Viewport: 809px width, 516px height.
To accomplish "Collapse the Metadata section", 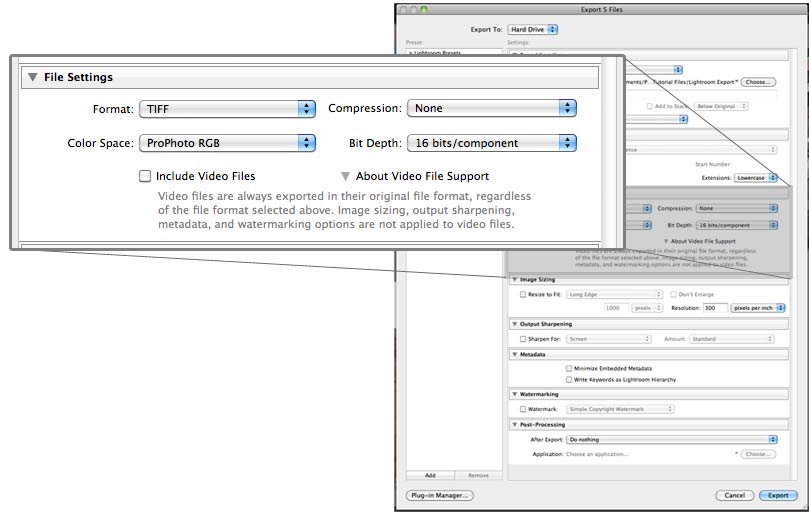I will [514, 354].
